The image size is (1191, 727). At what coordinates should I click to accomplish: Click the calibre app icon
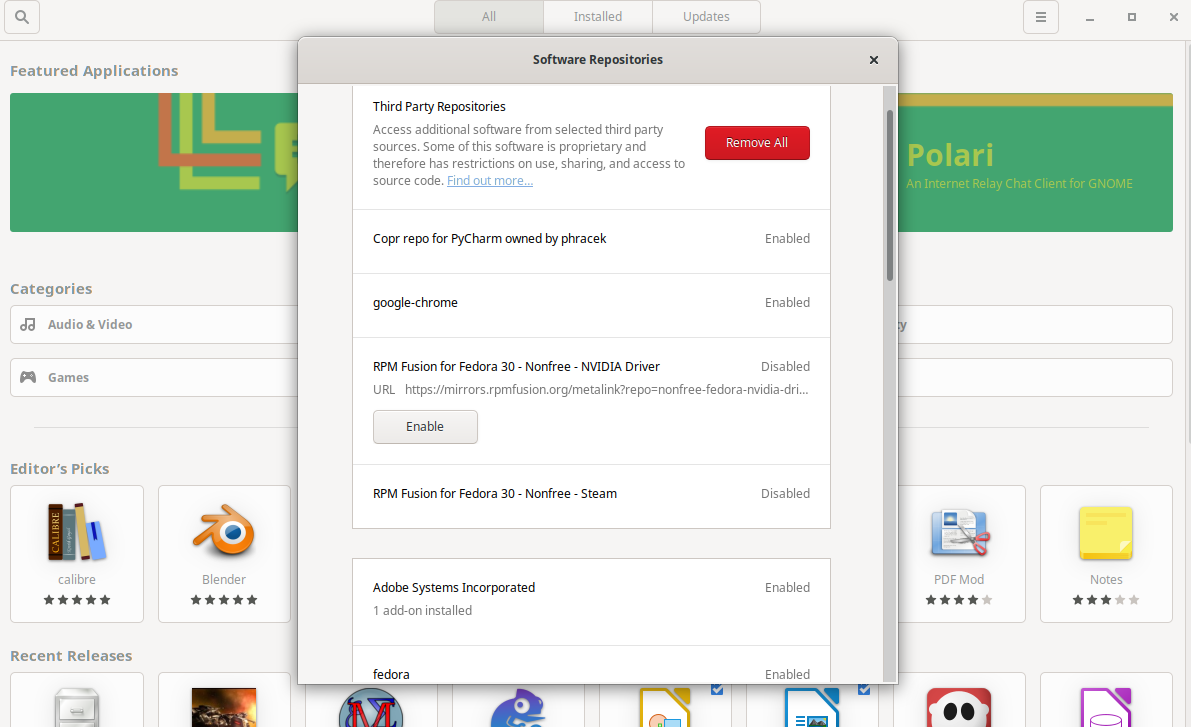pos(77,532)
